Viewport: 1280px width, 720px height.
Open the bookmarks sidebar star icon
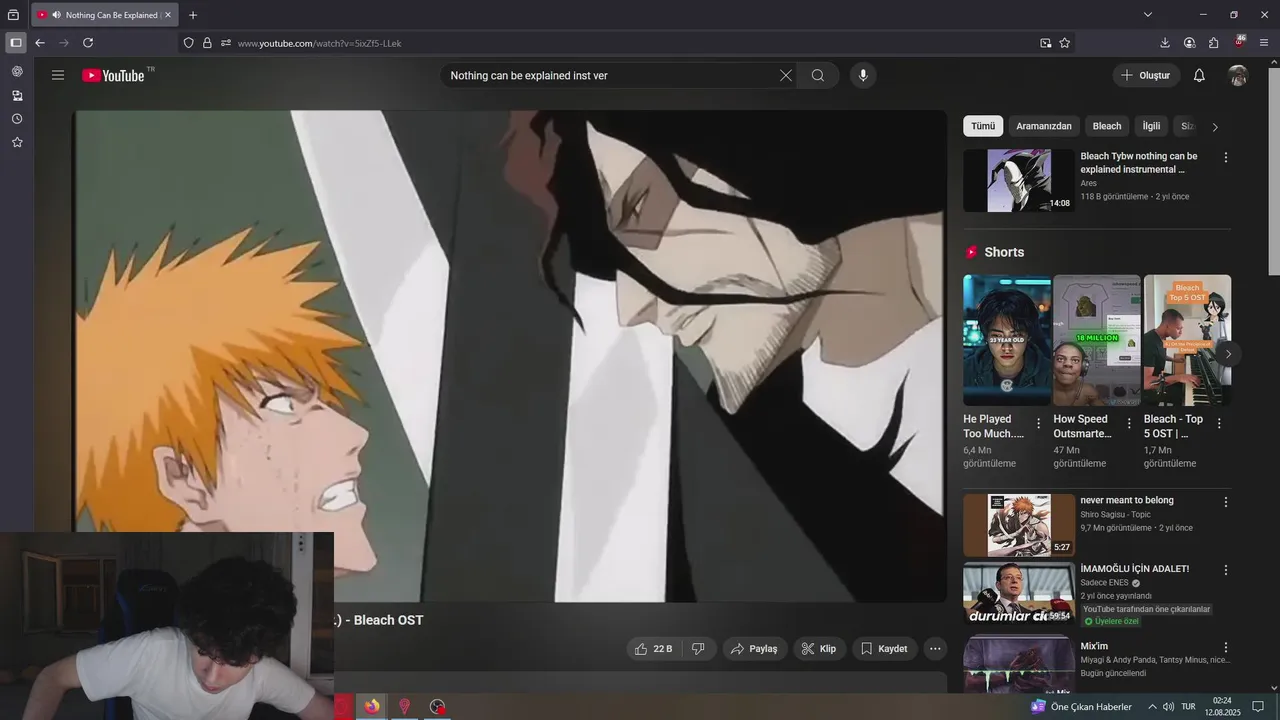[17, 142]
